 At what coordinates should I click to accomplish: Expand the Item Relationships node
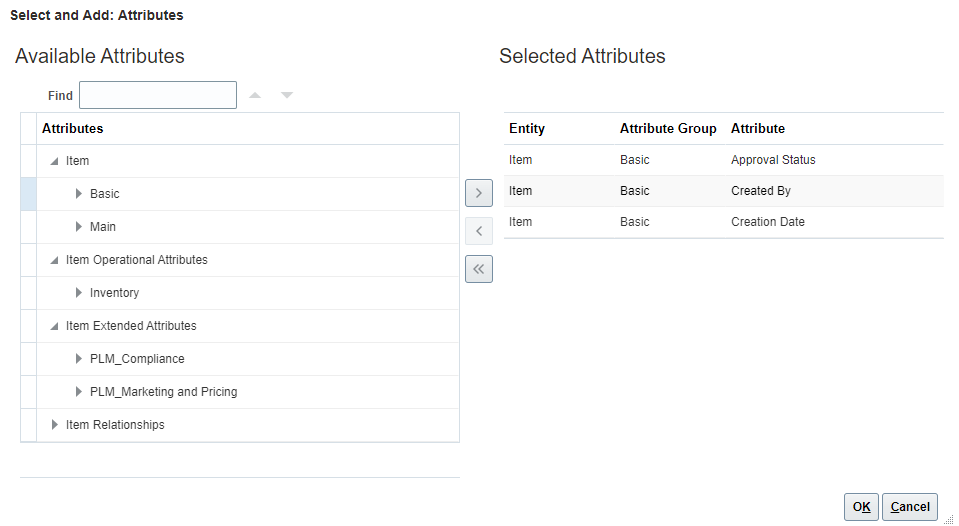(x=55, y=425)
